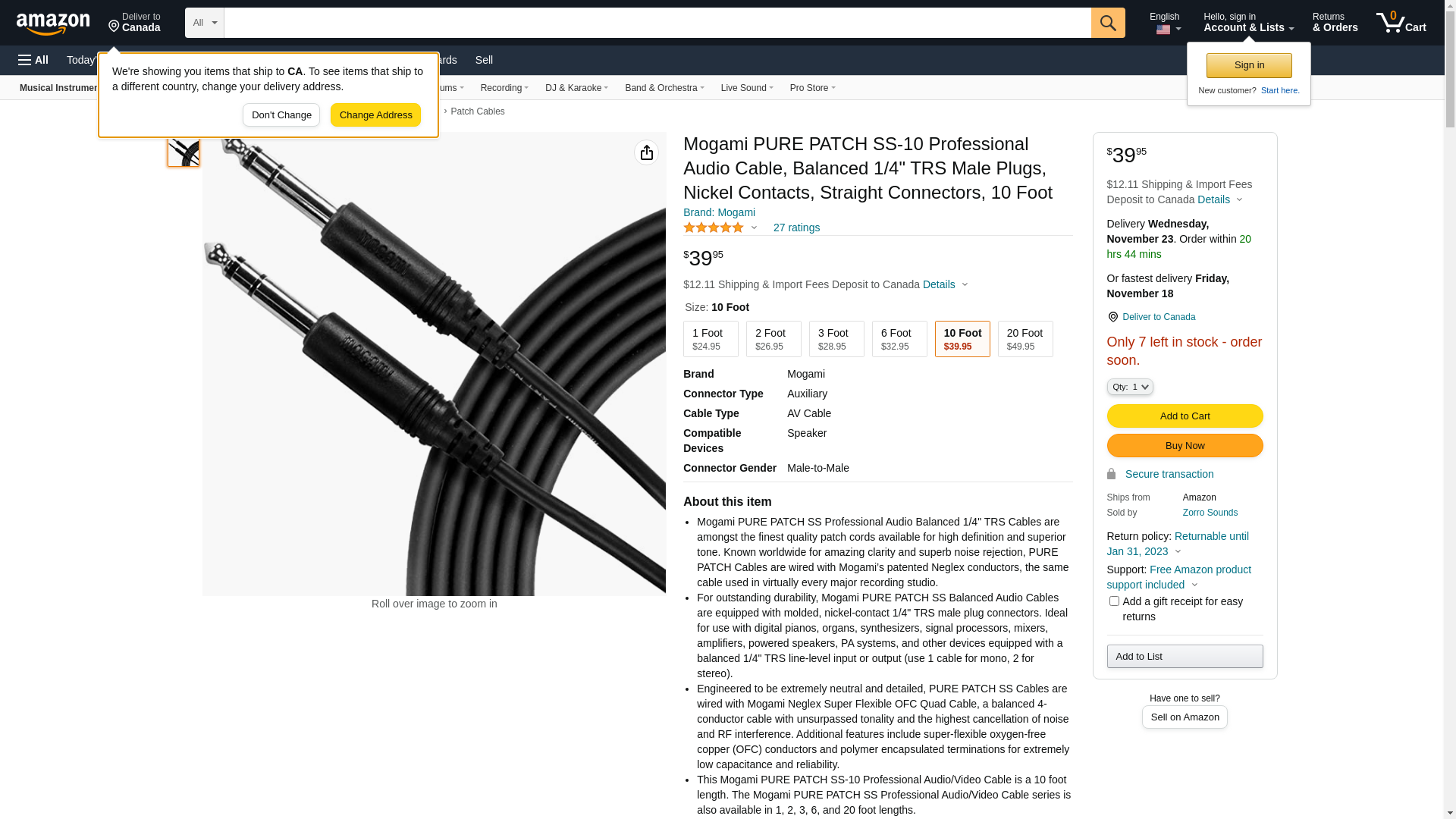1456x819 pixels.
Task: Click the search magnifier button
Action: [1108, 23]
